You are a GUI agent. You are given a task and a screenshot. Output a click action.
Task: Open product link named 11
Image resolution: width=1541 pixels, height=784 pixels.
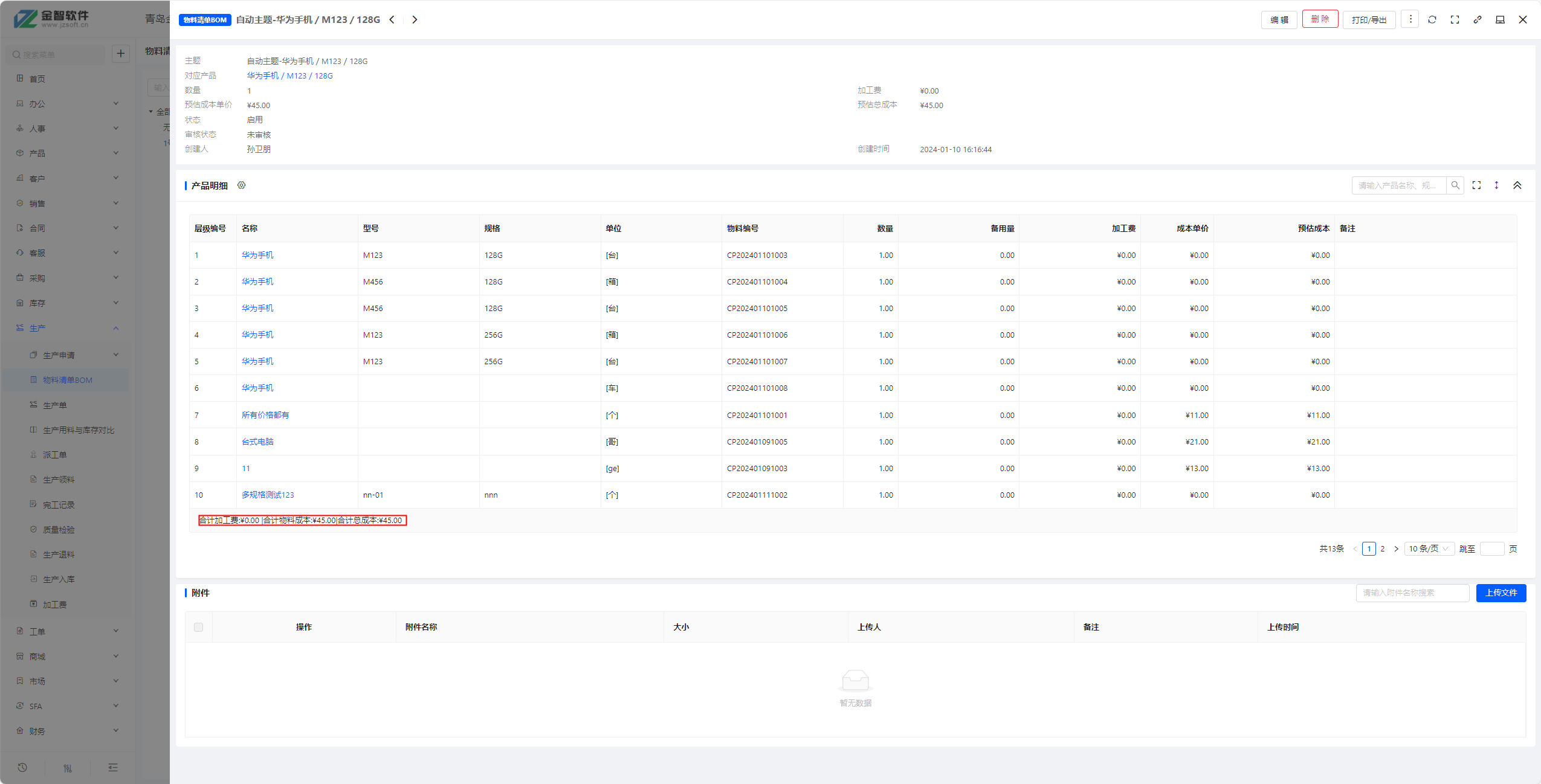click(246, 468)
